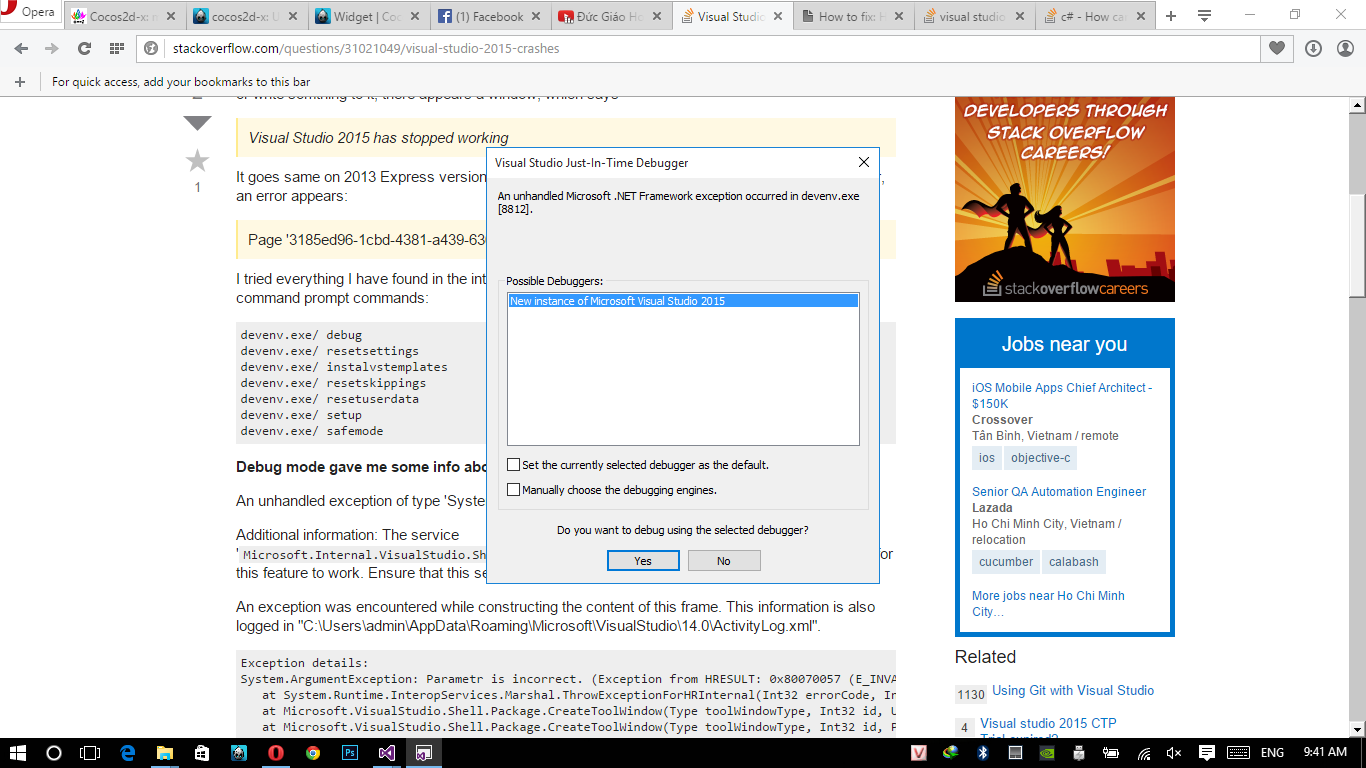Open the Windows Start menu
Image resolution: width=1366 pixels, height=768 pixels.
(18, 753)
